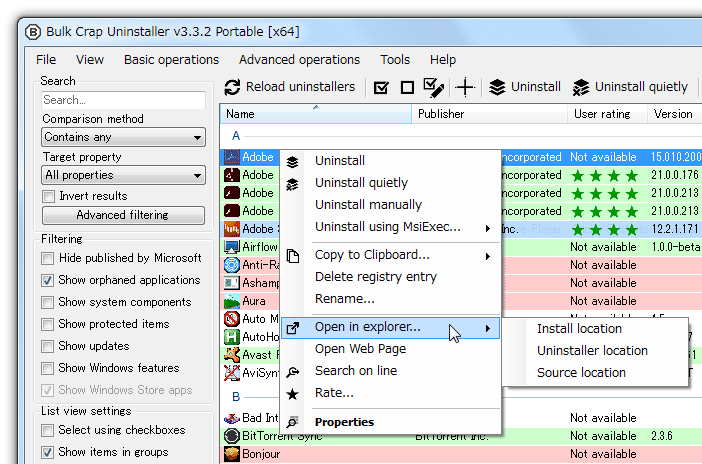Open the Target property All properties dropdown
This screenshot has width=702, height=464.
(124, 175)
